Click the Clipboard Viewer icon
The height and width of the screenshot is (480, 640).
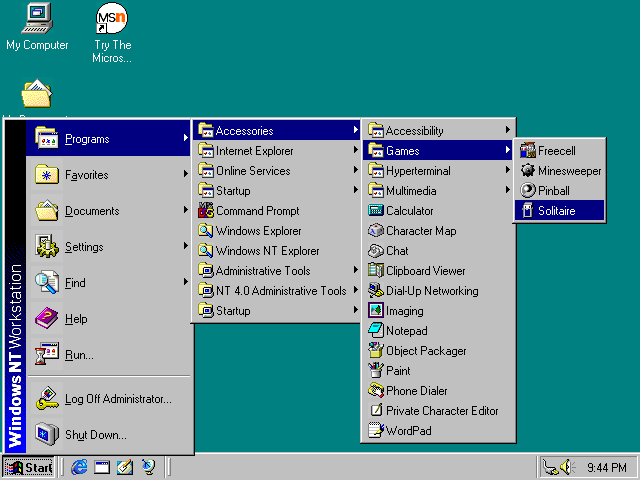tap(376, 271)
